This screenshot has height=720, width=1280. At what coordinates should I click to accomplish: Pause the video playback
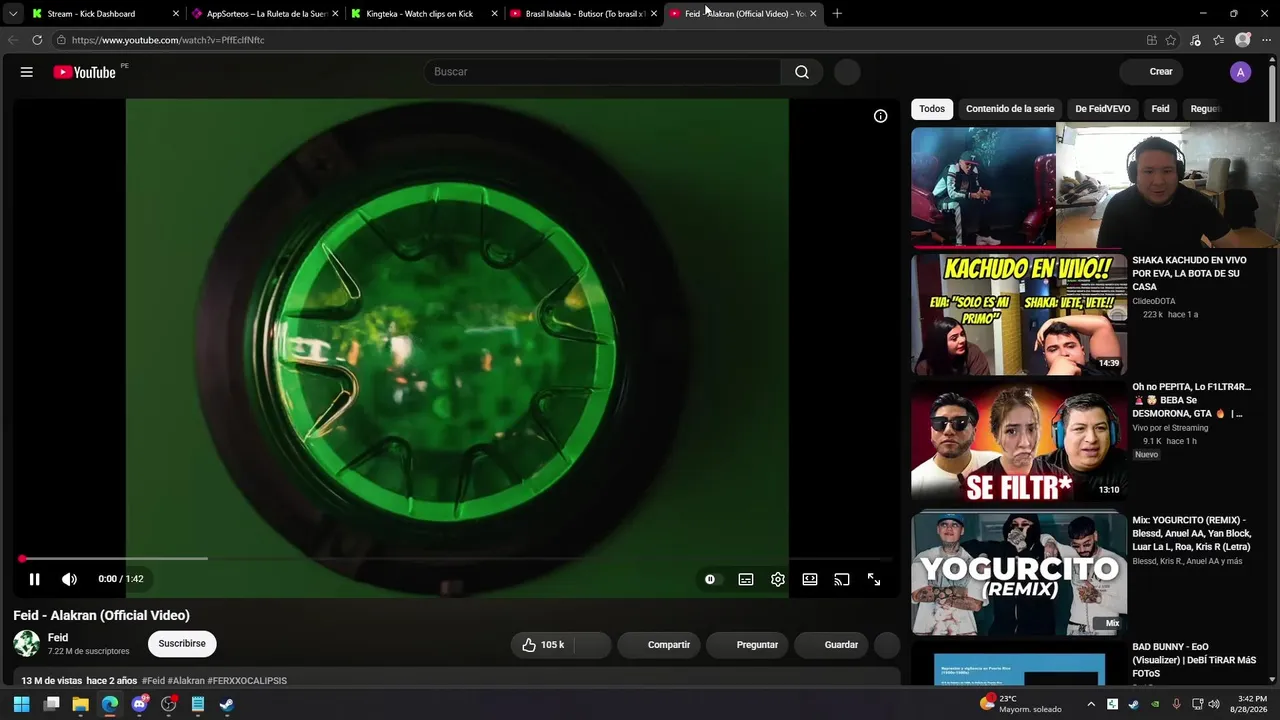click(34, 579)
